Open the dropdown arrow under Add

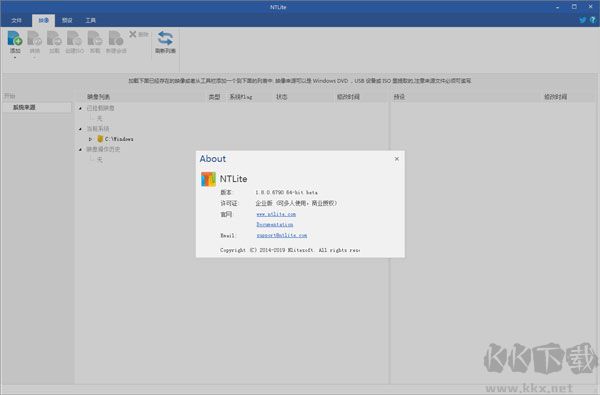click(x=15, y=58)
